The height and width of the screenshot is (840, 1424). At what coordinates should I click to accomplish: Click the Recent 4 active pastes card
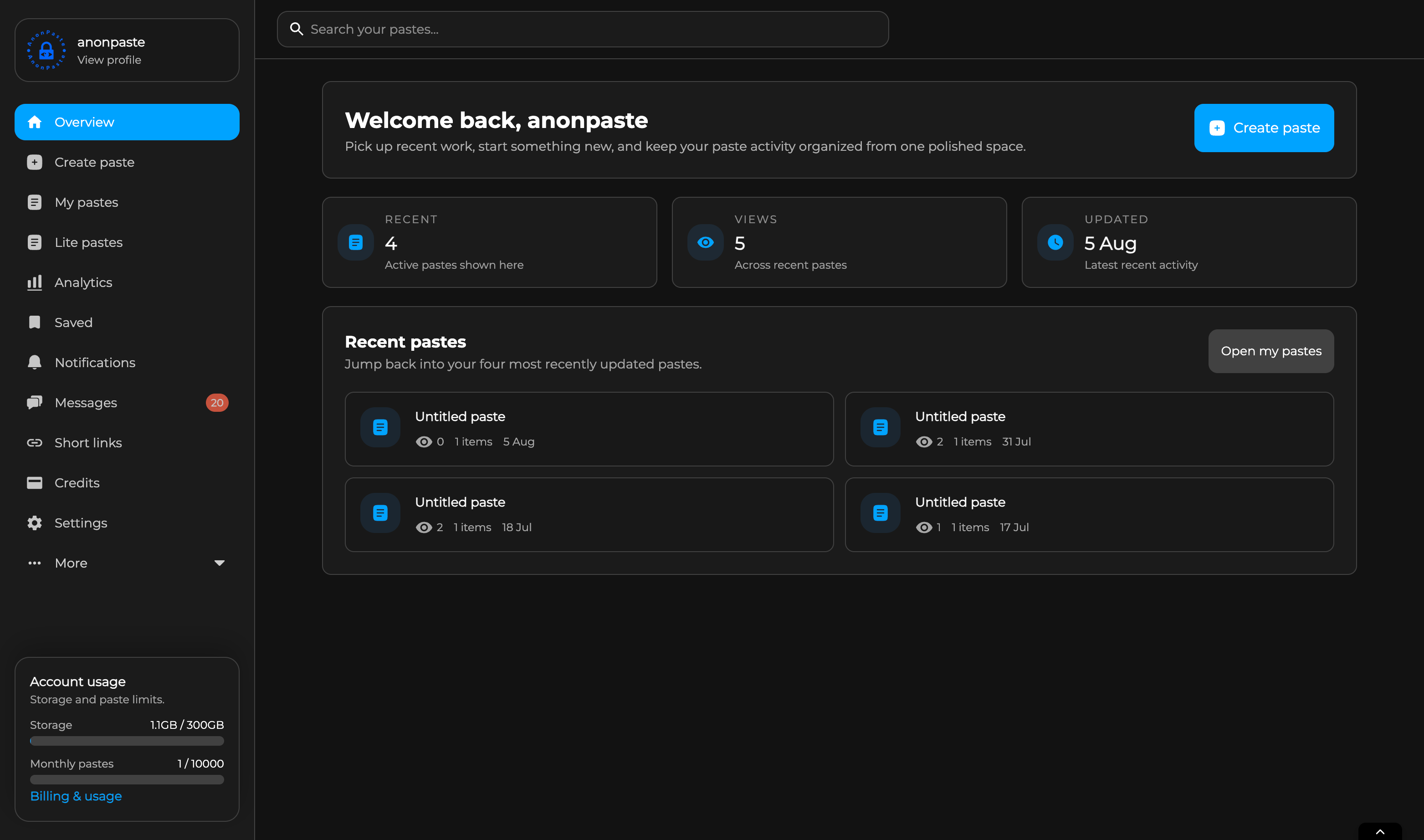pos(490,242)
